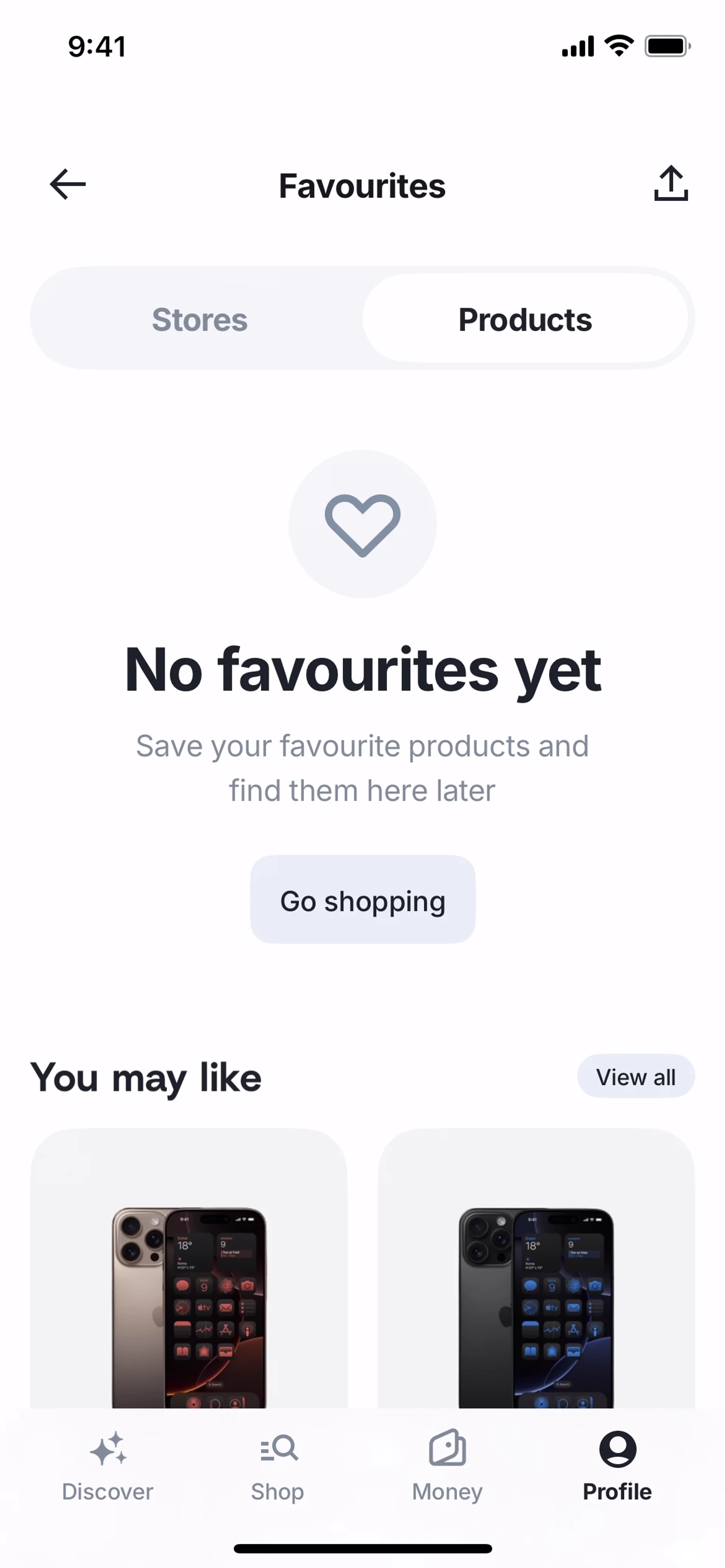Screen dimensions: 725x1568
Task: Tap the Money tab label
Action: point(447,1492)
